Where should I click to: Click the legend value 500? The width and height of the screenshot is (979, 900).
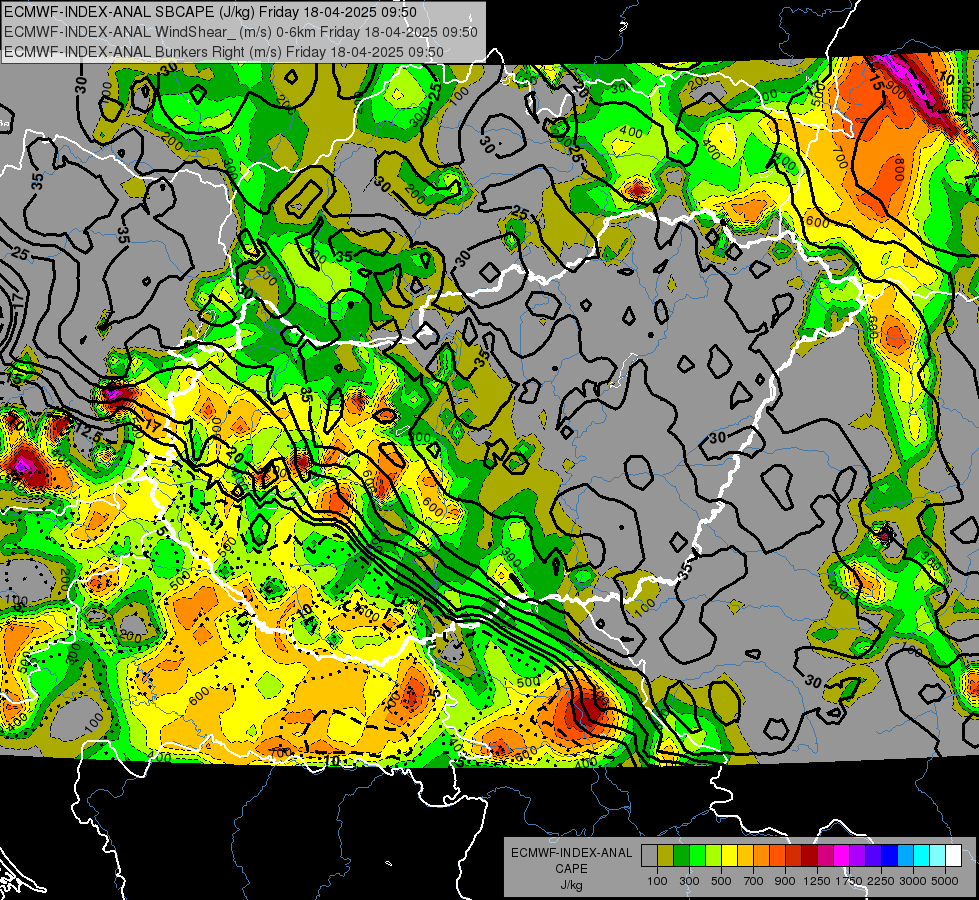point(721,881)
